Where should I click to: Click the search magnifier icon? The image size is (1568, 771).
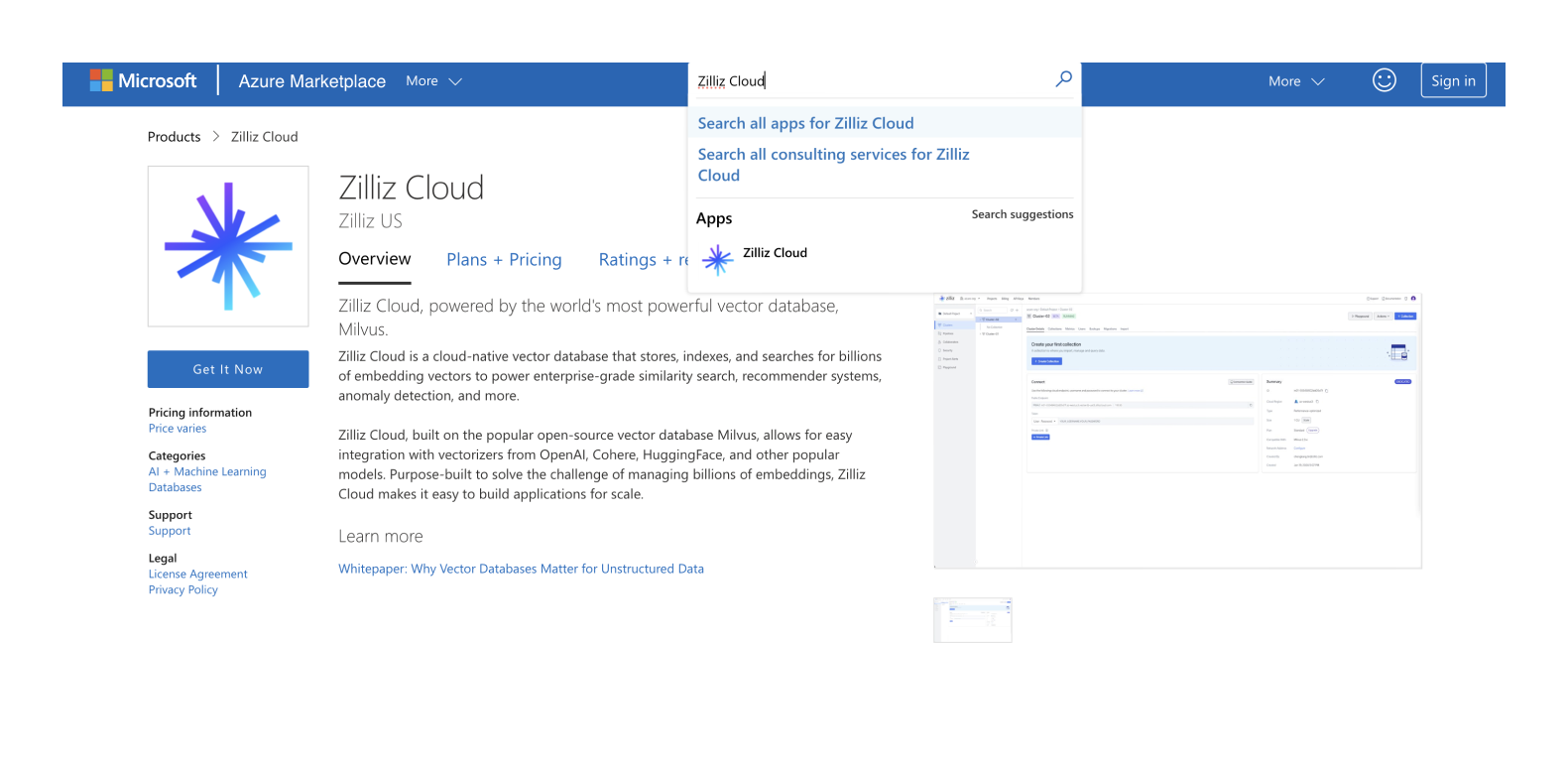[1063, 79]
